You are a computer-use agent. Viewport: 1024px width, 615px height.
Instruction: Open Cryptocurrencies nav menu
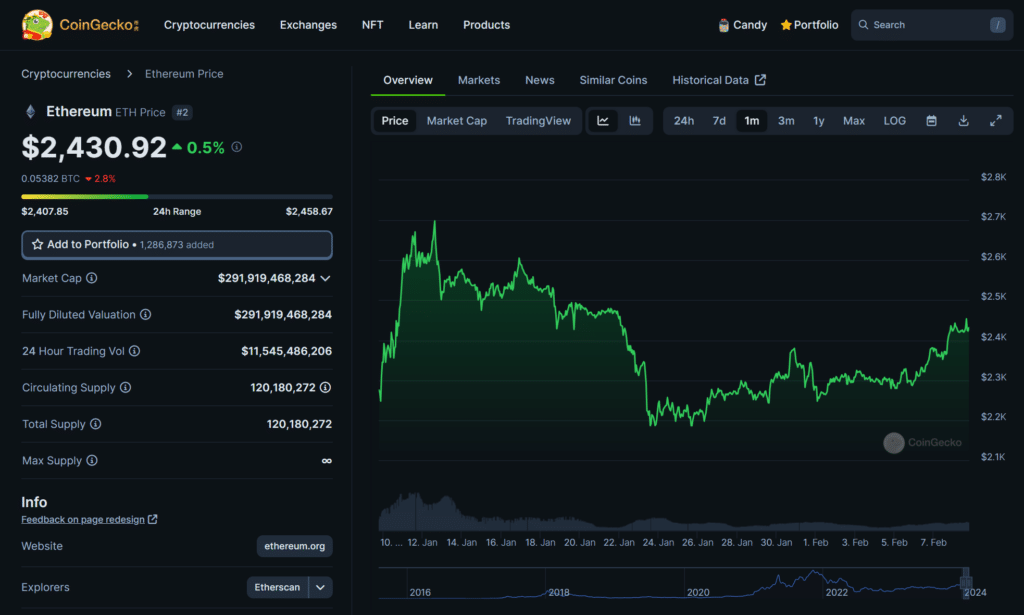pos(209,25)
